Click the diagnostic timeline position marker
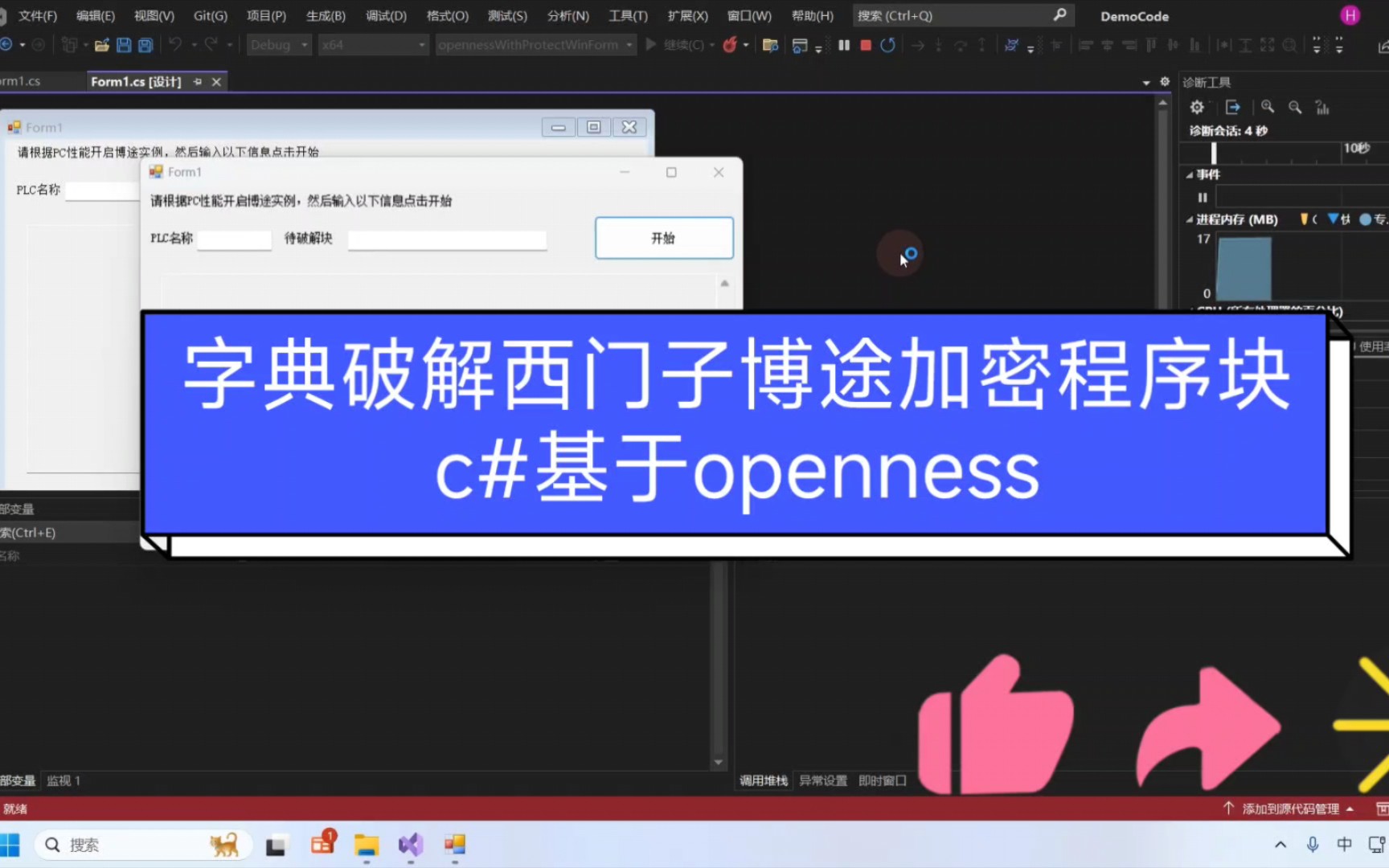The image size is (1389, 868). [1214, 153]
